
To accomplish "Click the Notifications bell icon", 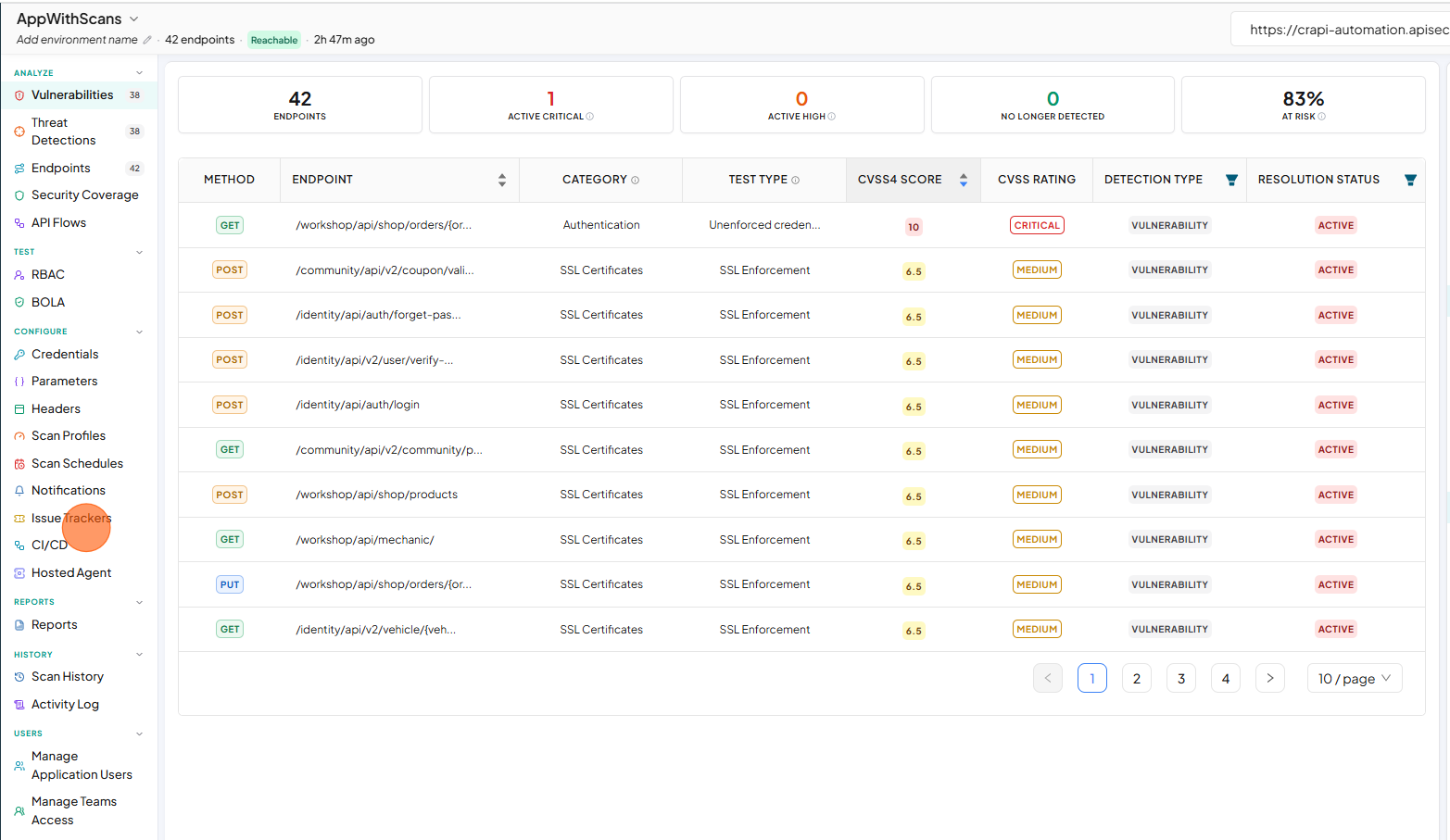I will [19, 491].
